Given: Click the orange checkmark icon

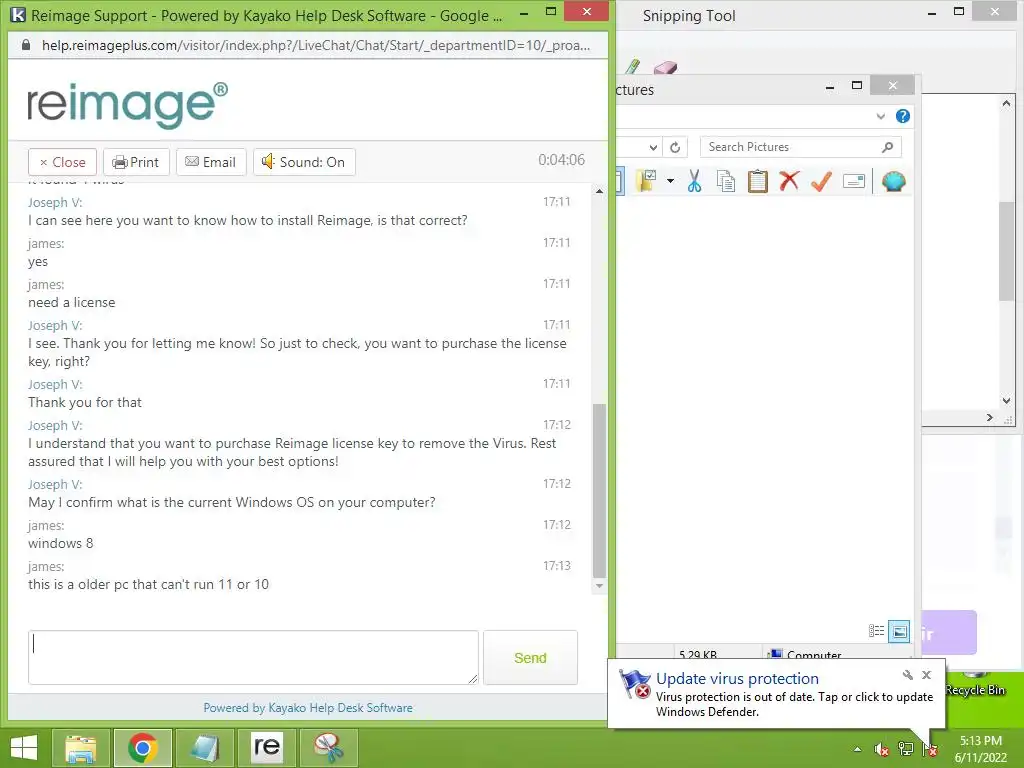Looking at the screenshot, I should tap(821, 181).
